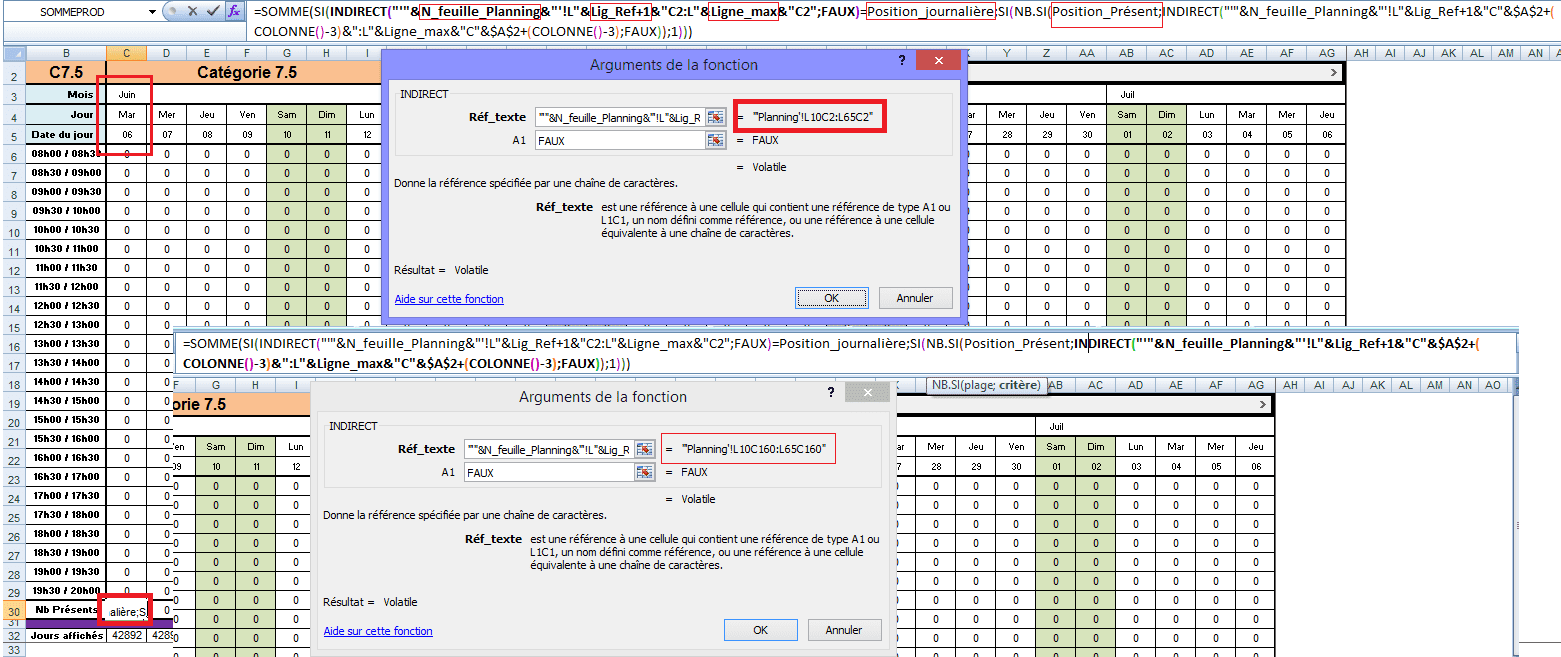Screen dimensions: 1561x657
Task: Click the top formula bar text
Action: pos(905,21)
